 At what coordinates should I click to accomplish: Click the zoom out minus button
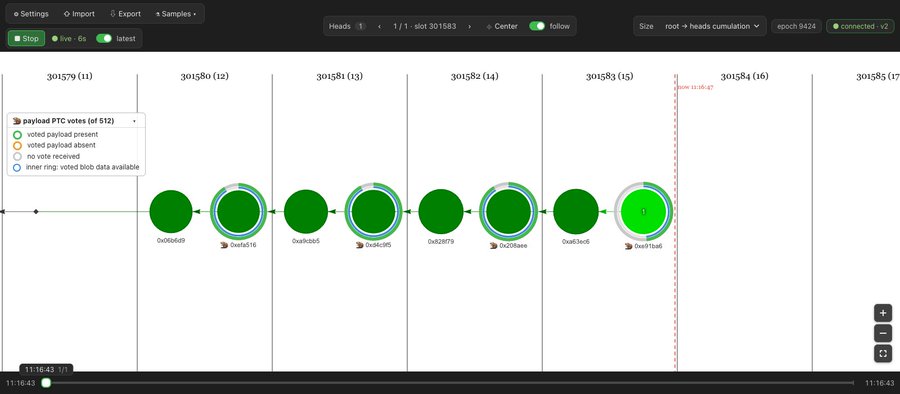883,333
